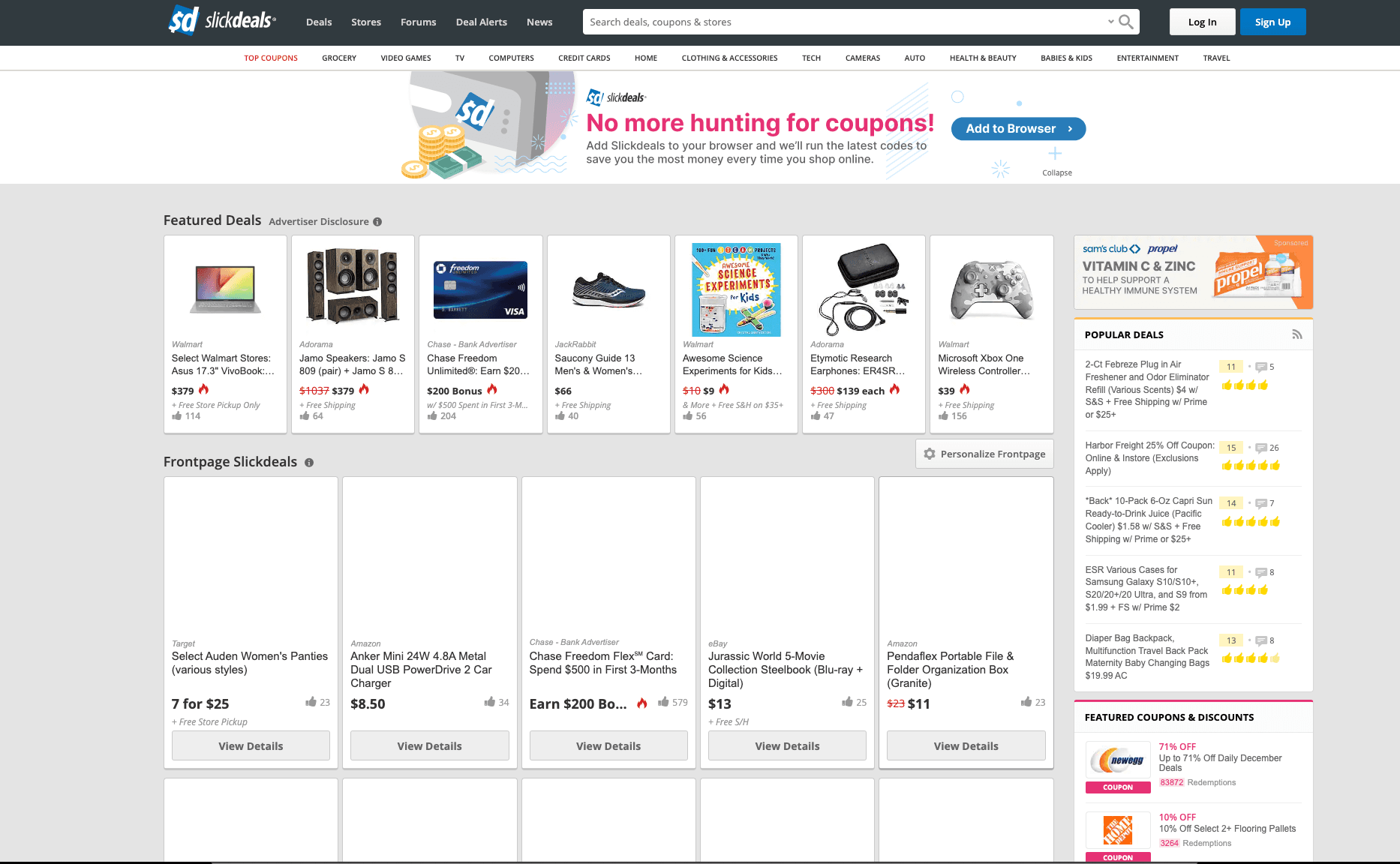Open the Deals menu
Image resolution: width=1400 pixels, height=864 pixels.
pos(319,22)
